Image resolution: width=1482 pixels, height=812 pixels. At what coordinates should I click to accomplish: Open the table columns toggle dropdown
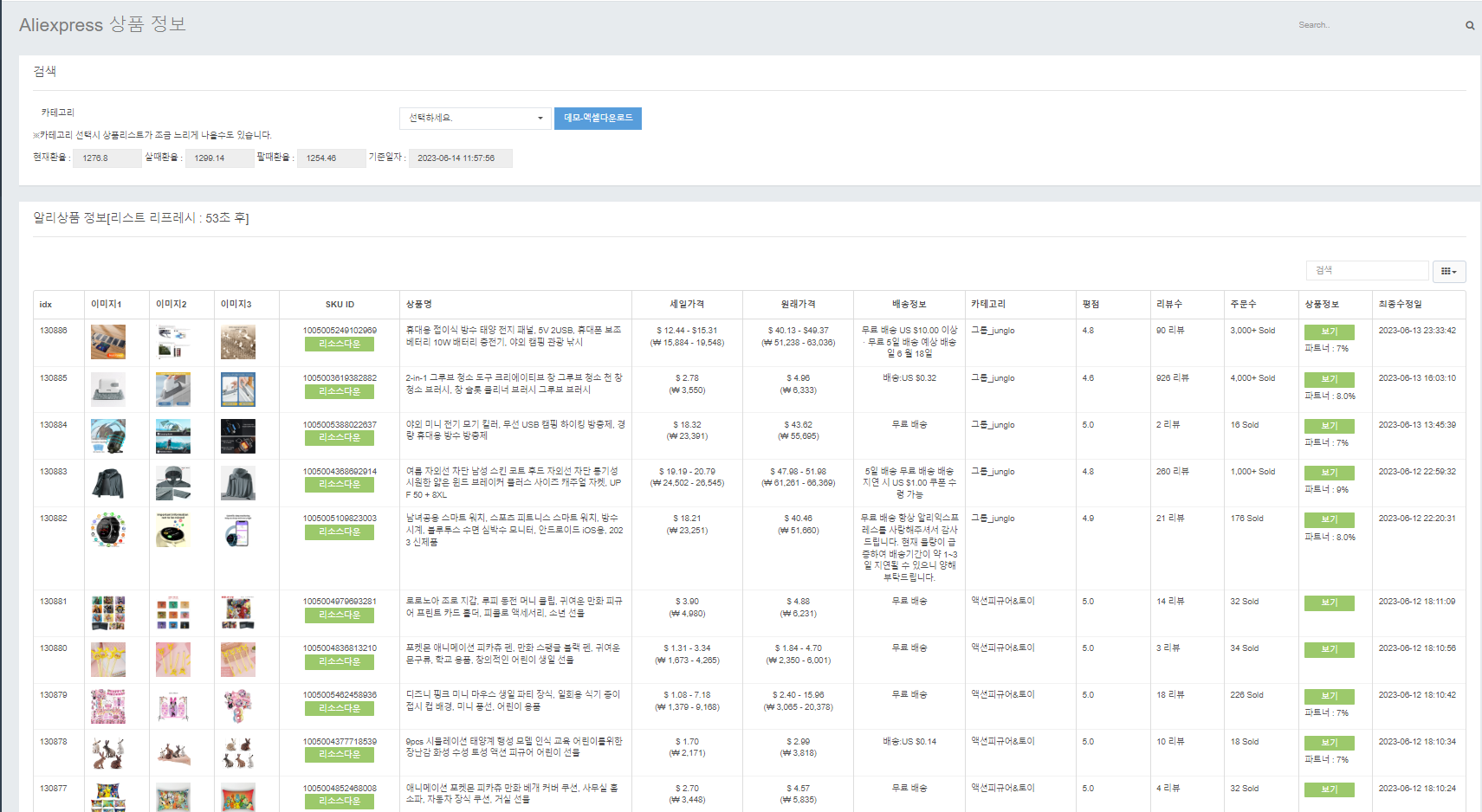click(1448, 271)
